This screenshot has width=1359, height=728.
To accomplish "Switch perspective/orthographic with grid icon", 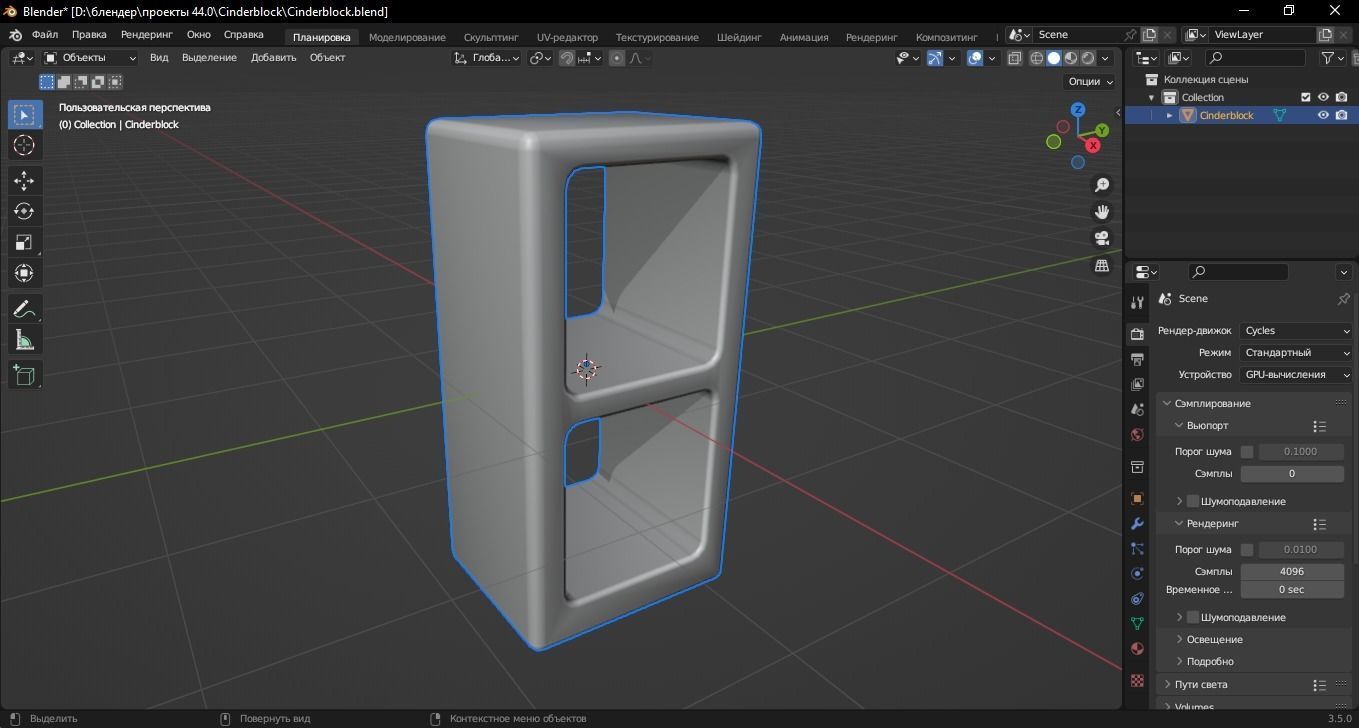I will coord(1102,265).
